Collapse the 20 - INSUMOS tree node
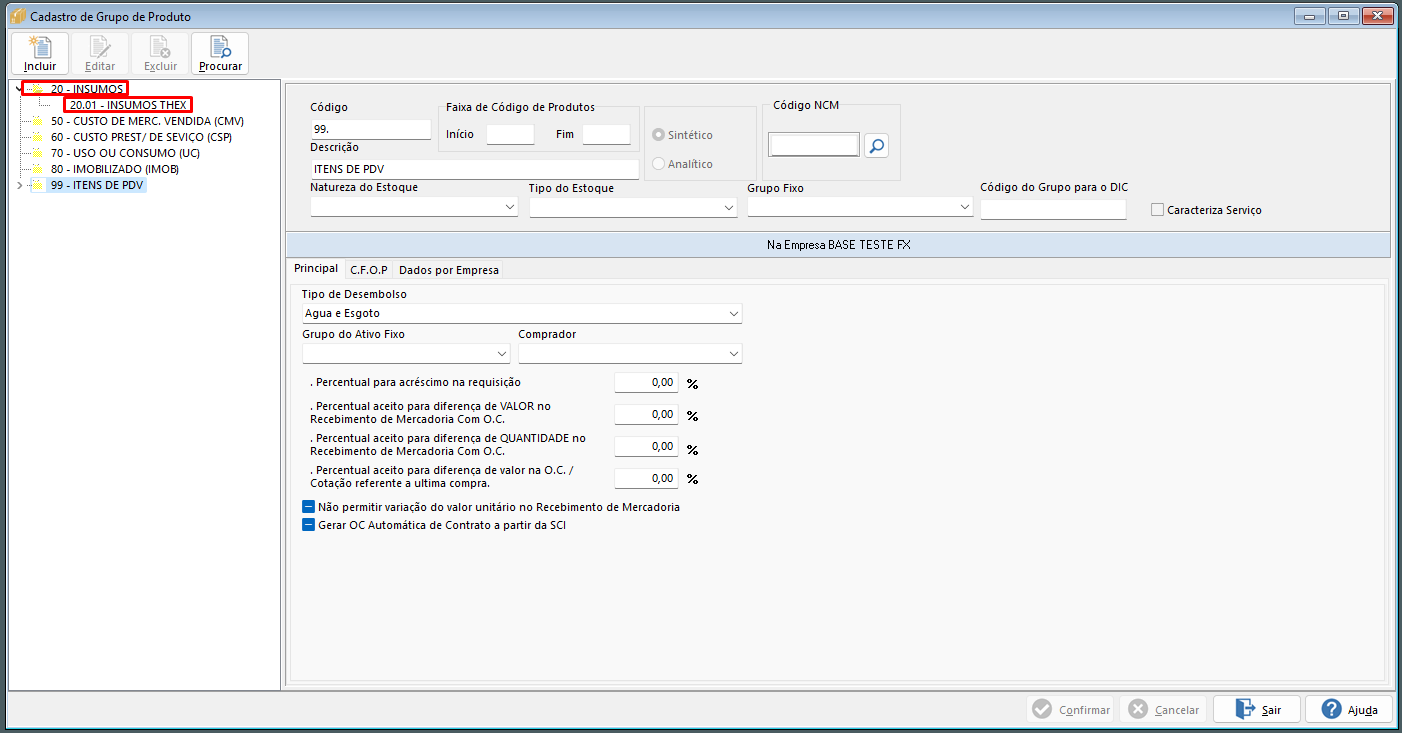The height and width of the screenshot is (733, 1402). click(19, 89)
